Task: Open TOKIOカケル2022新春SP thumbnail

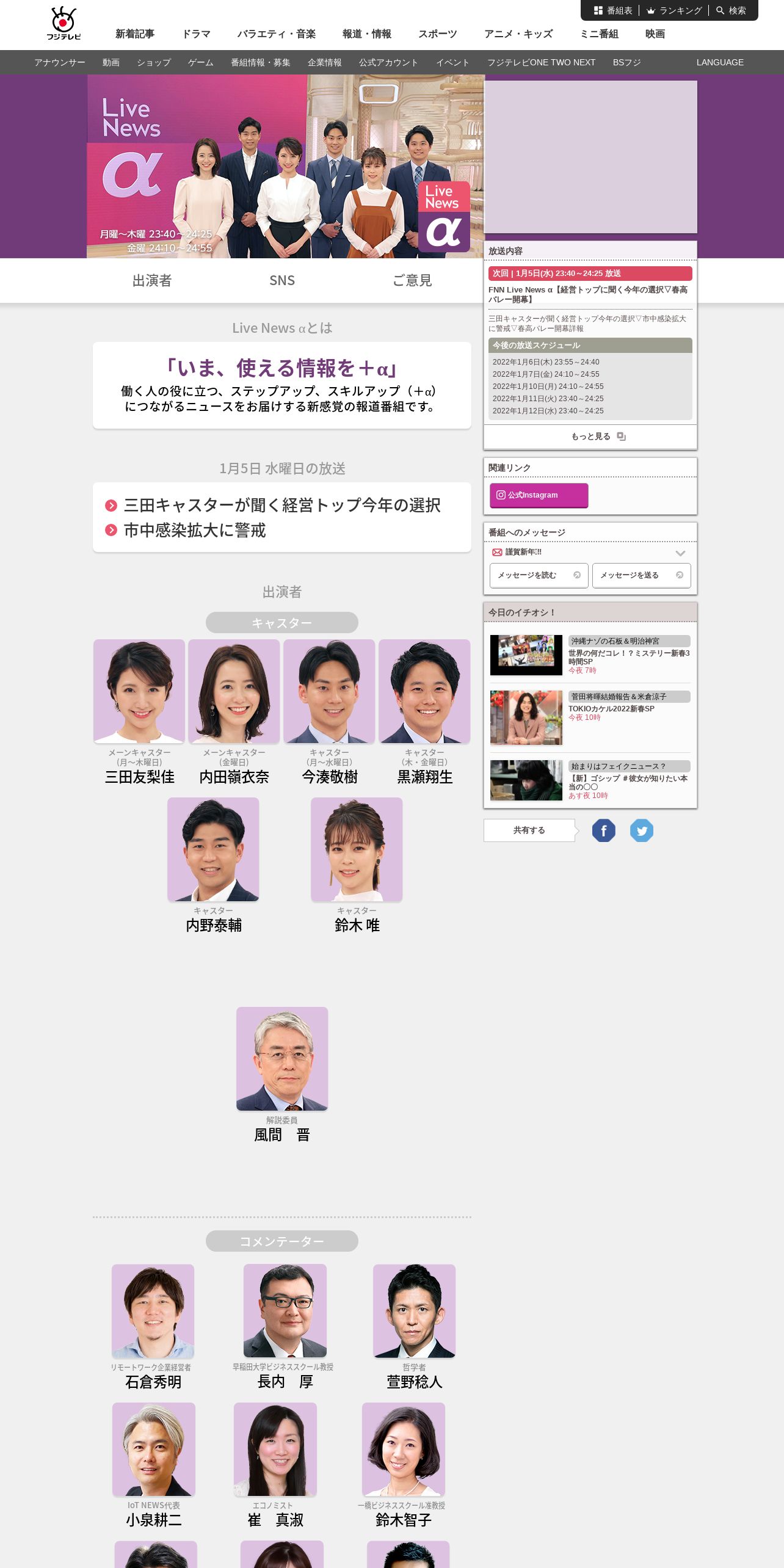Action: pyautogui.click(x=526, y=717)
